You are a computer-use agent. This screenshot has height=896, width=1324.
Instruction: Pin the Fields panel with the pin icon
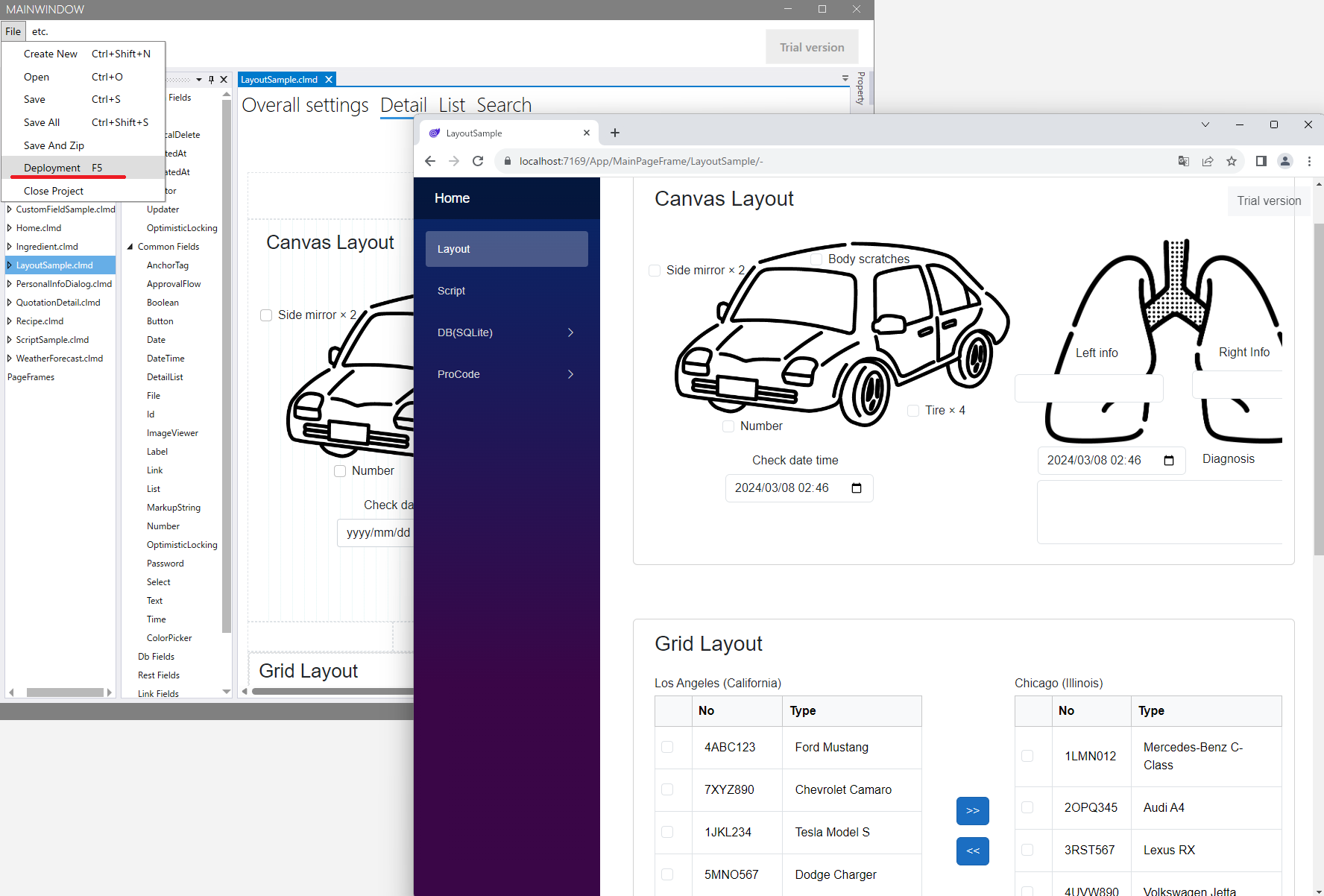211,79
